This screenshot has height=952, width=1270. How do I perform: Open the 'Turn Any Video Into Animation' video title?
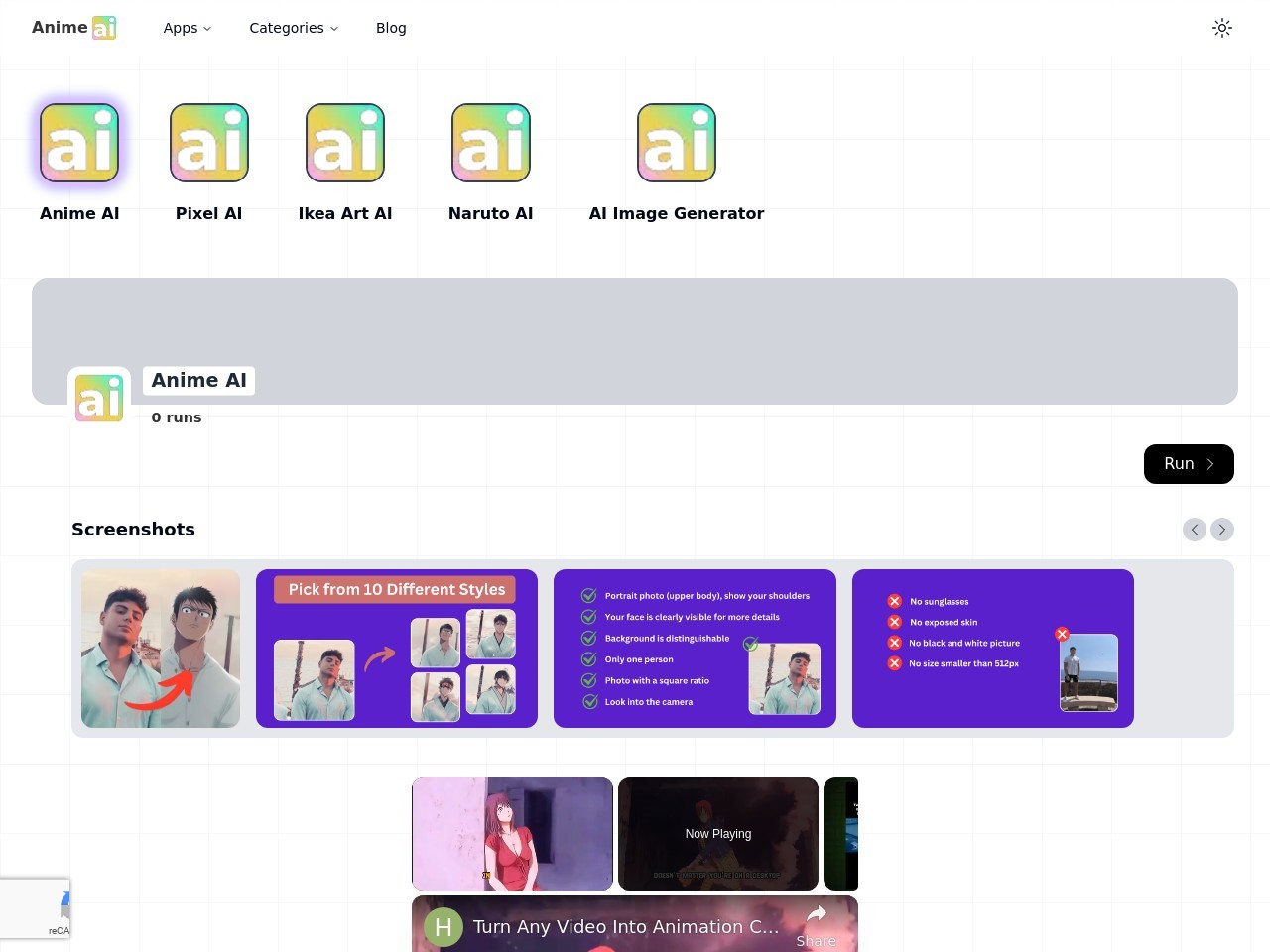pyautogui.click(x=625, y=926)
